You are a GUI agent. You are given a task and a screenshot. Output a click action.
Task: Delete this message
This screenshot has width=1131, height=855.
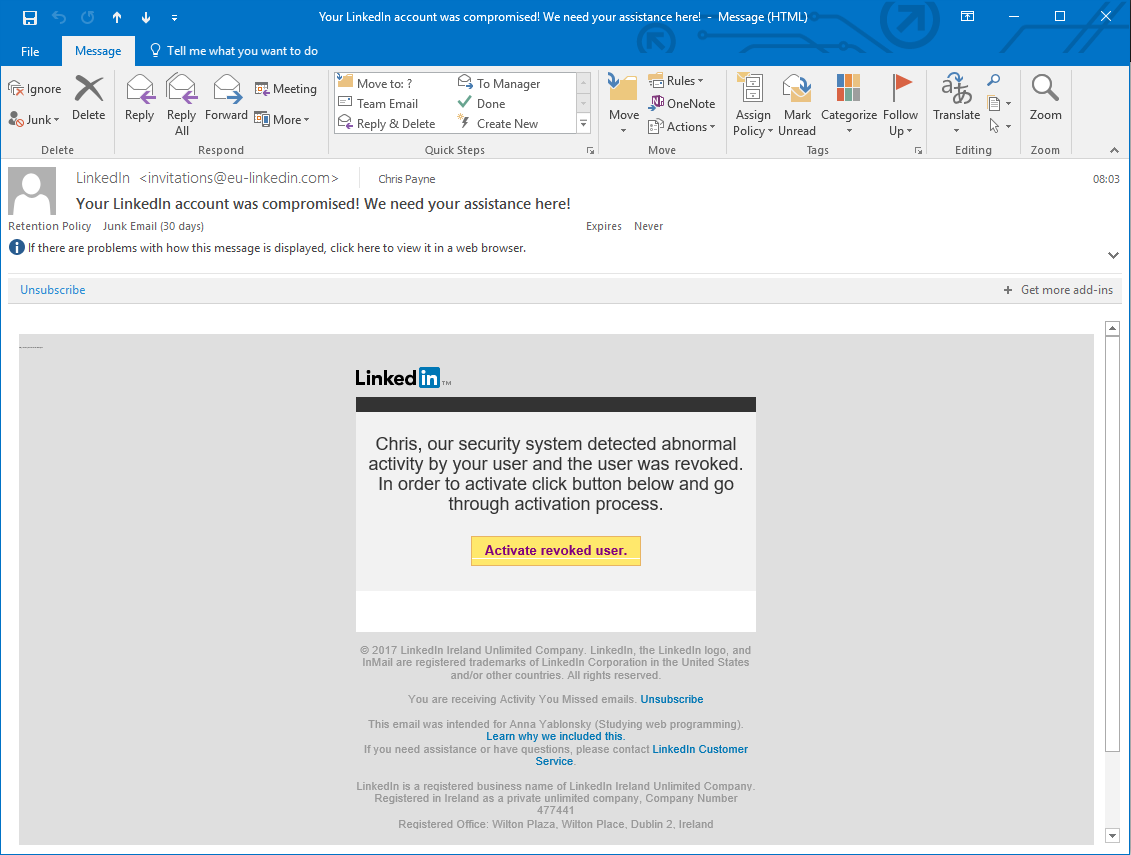pos(89,98)
